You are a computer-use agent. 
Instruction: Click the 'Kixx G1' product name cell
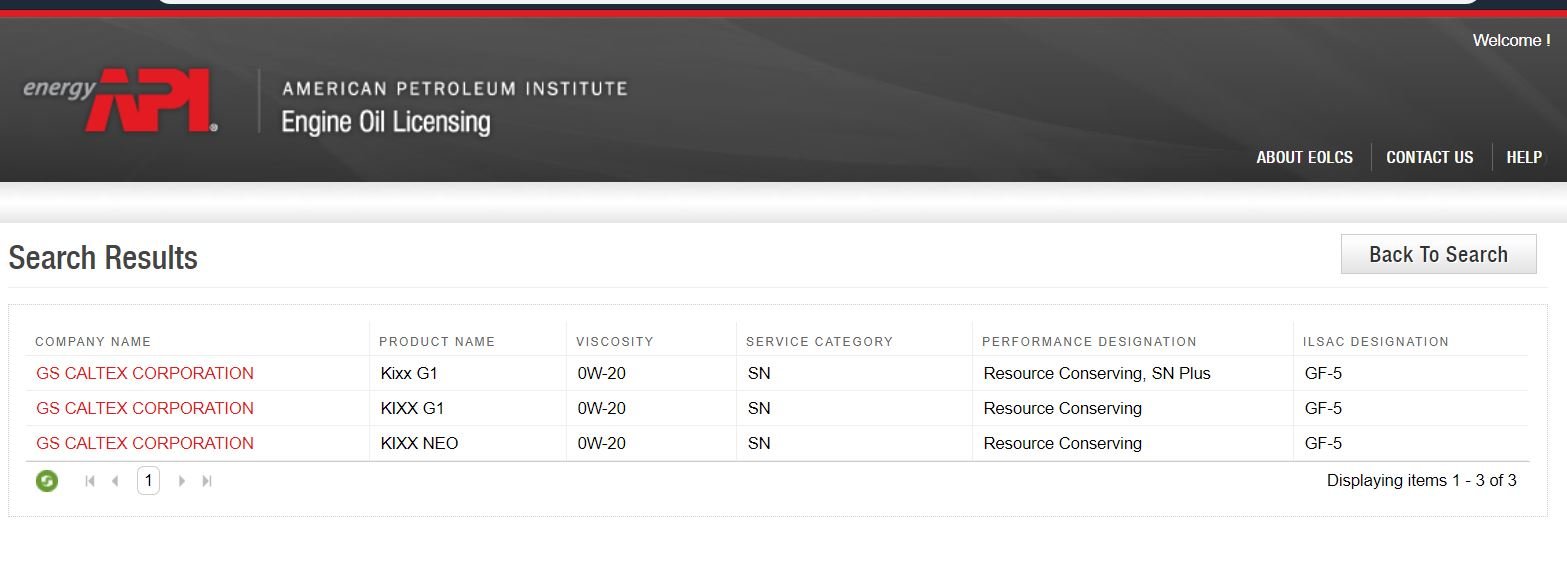409,374
